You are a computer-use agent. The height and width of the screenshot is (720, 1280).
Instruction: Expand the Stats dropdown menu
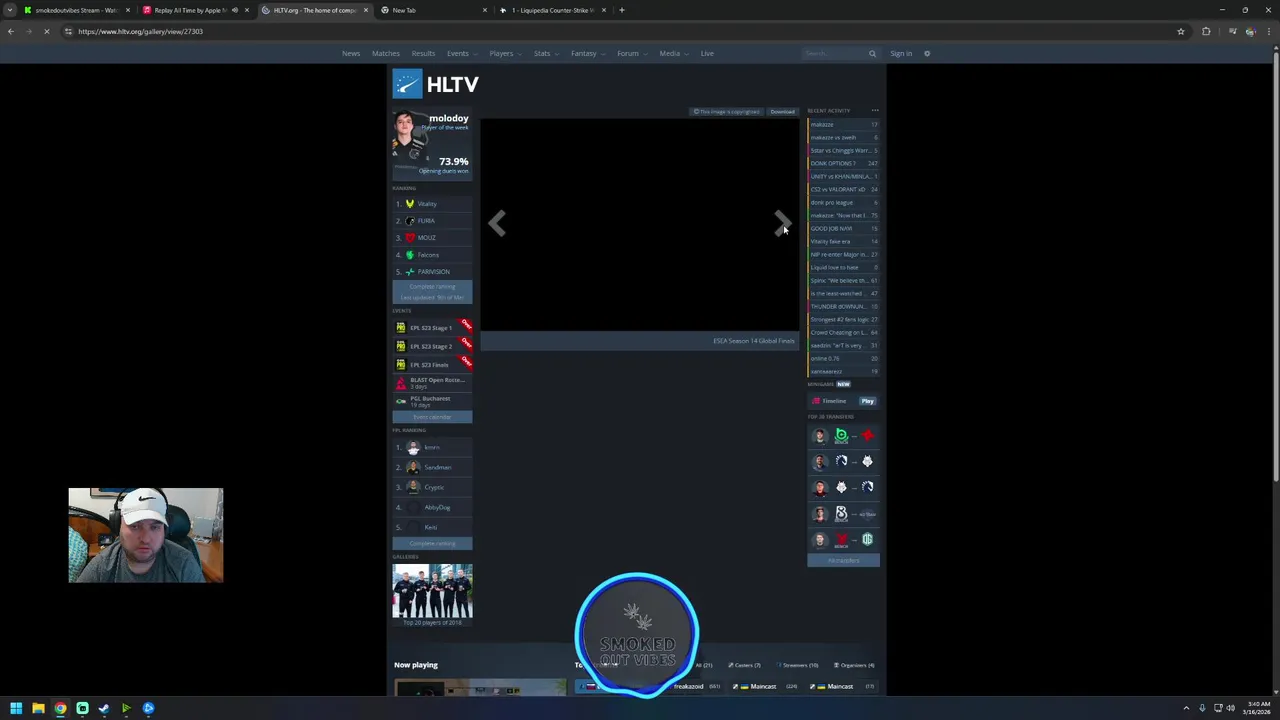coord(545,53)
